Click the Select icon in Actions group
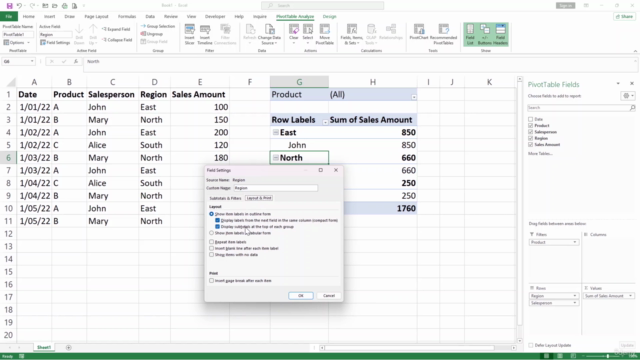Screen dimensions: 640x360 point(308,34)
